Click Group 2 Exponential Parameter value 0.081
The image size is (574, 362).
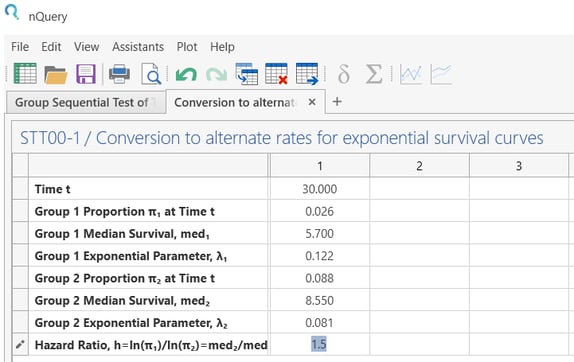pos(320,323)
